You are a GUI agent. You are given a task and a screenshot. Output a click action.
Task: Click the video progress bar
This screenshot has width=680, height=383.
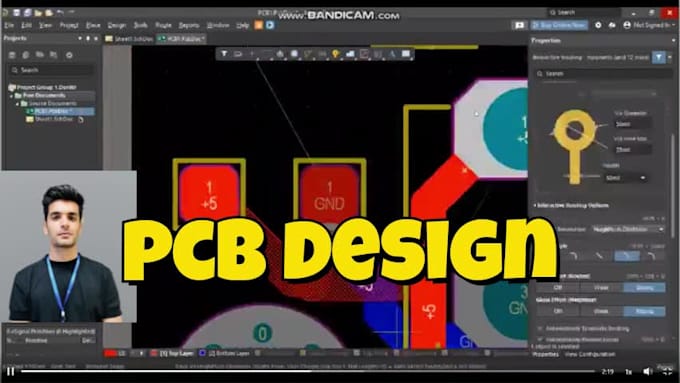pyautogui.click(x=308, y=371)
